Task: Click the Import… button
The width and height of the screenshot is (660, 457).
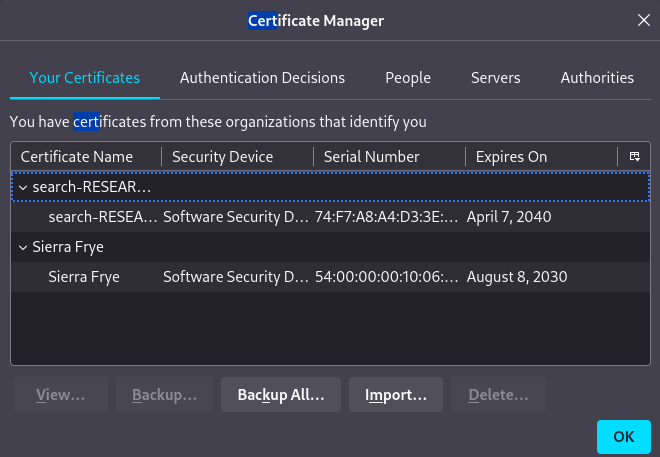Action: [396, 395]
